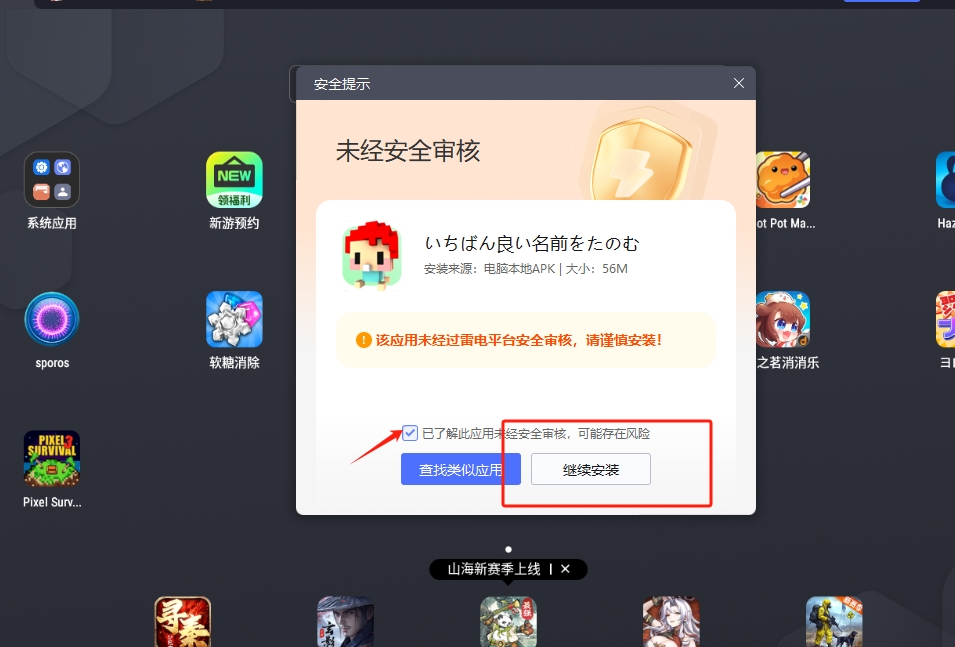Open the panda game icon in bottom row
The width and height of the screenshot is (955, 647).
click(x=508, y=622)
